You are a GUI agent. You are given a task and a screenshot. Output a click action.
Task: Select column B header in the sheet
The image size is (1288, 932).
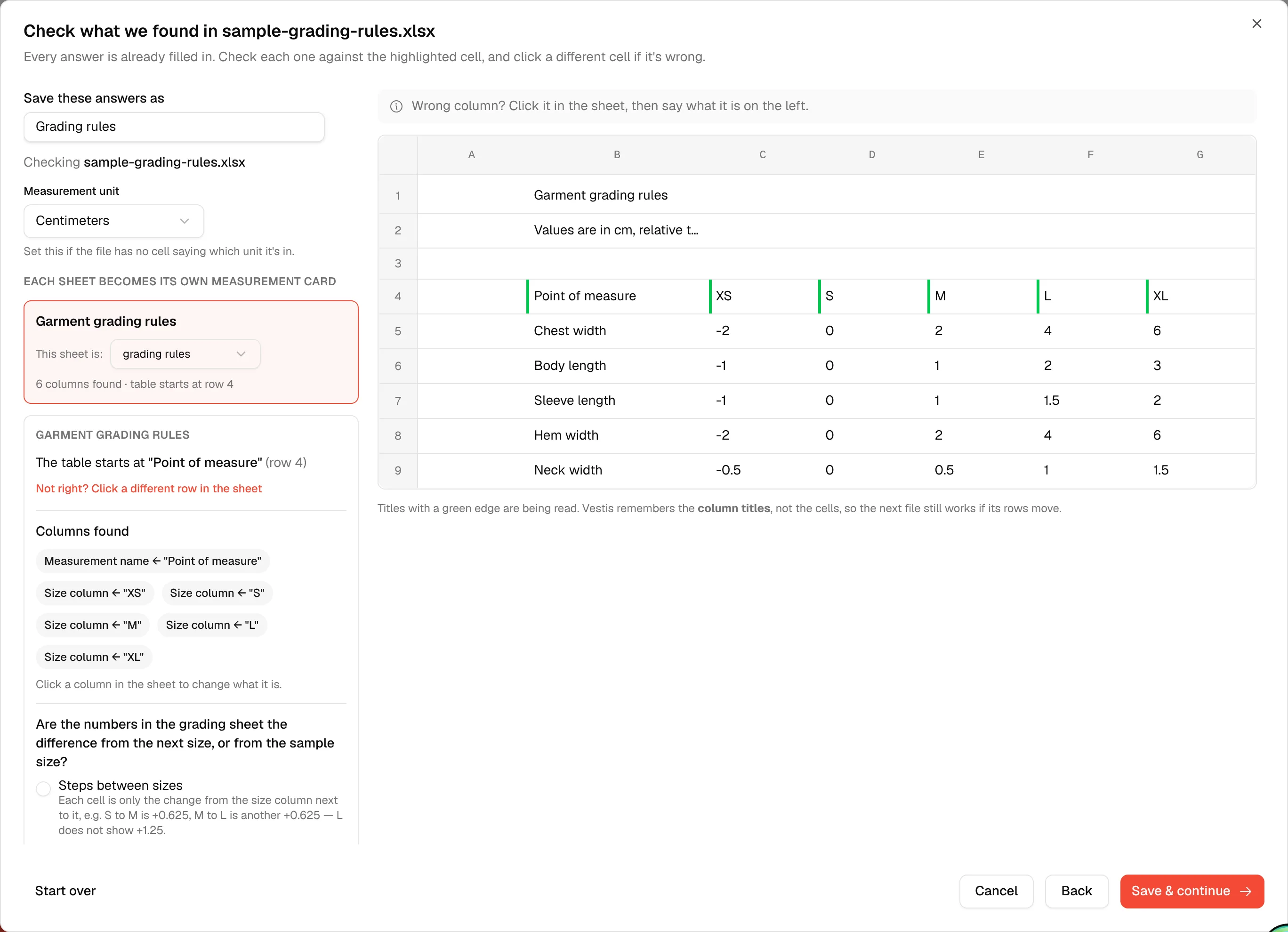[x=617, y=154]
